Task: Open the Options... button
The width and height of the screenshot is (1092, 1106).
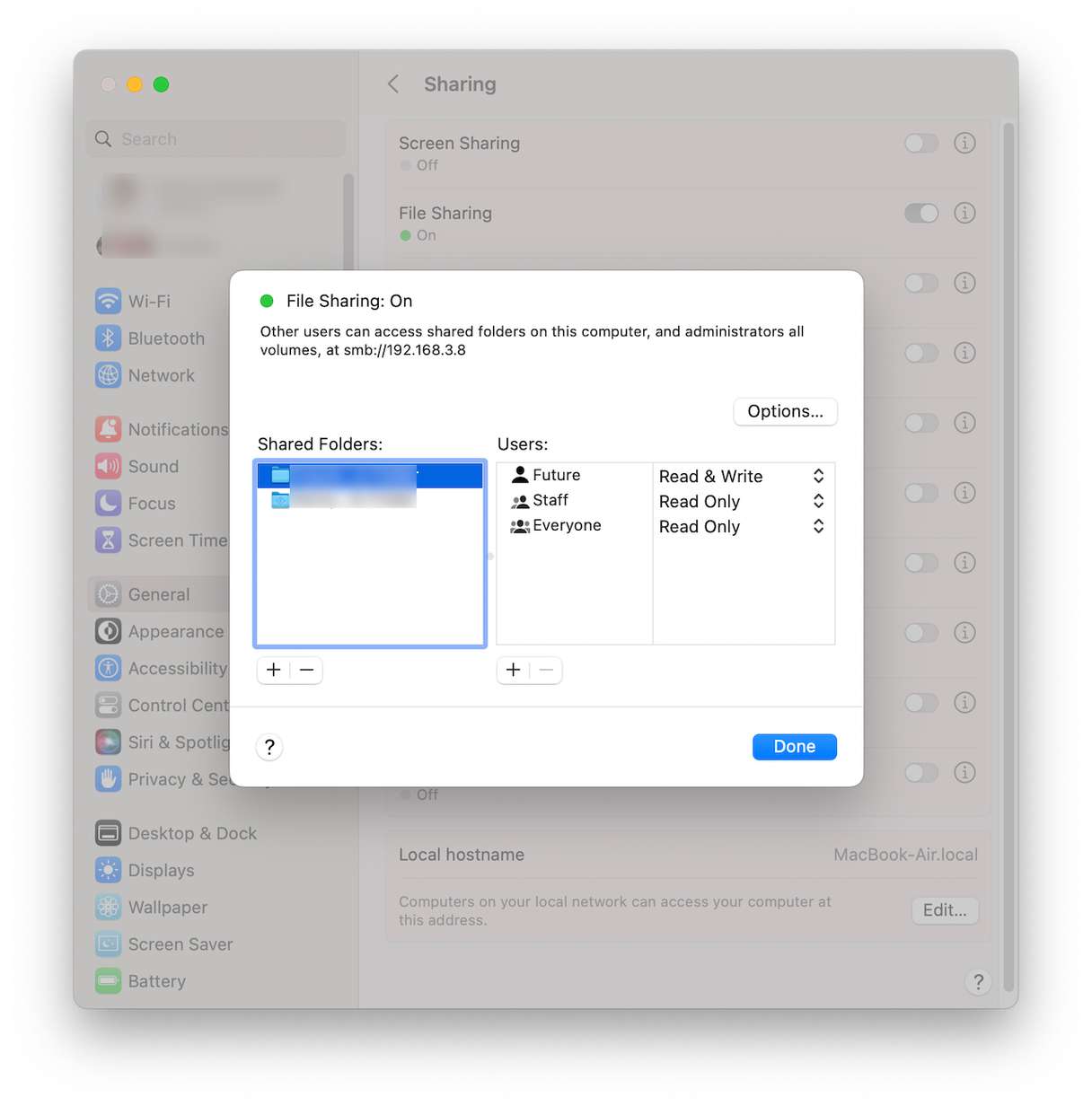Action: point(785,411)
